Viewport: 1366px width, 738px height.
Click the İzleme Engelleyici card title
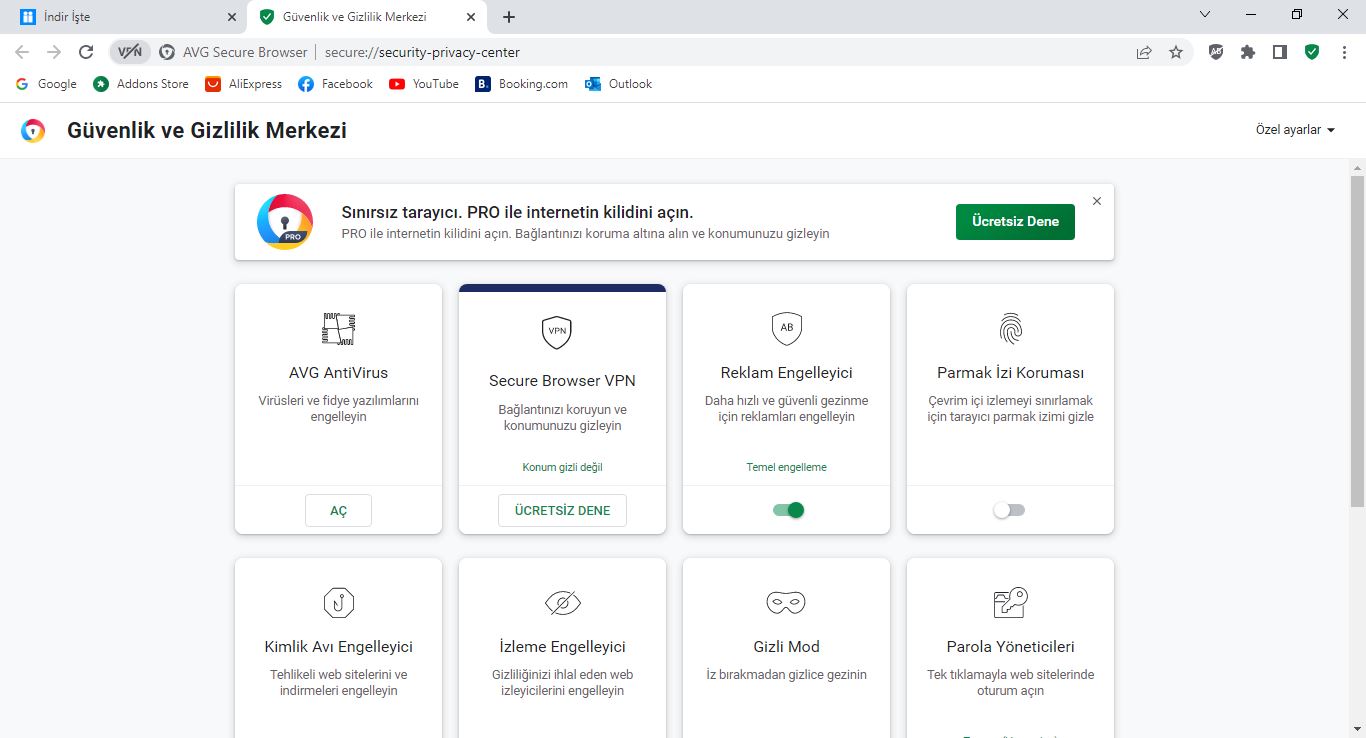click(x=562, y=647)
